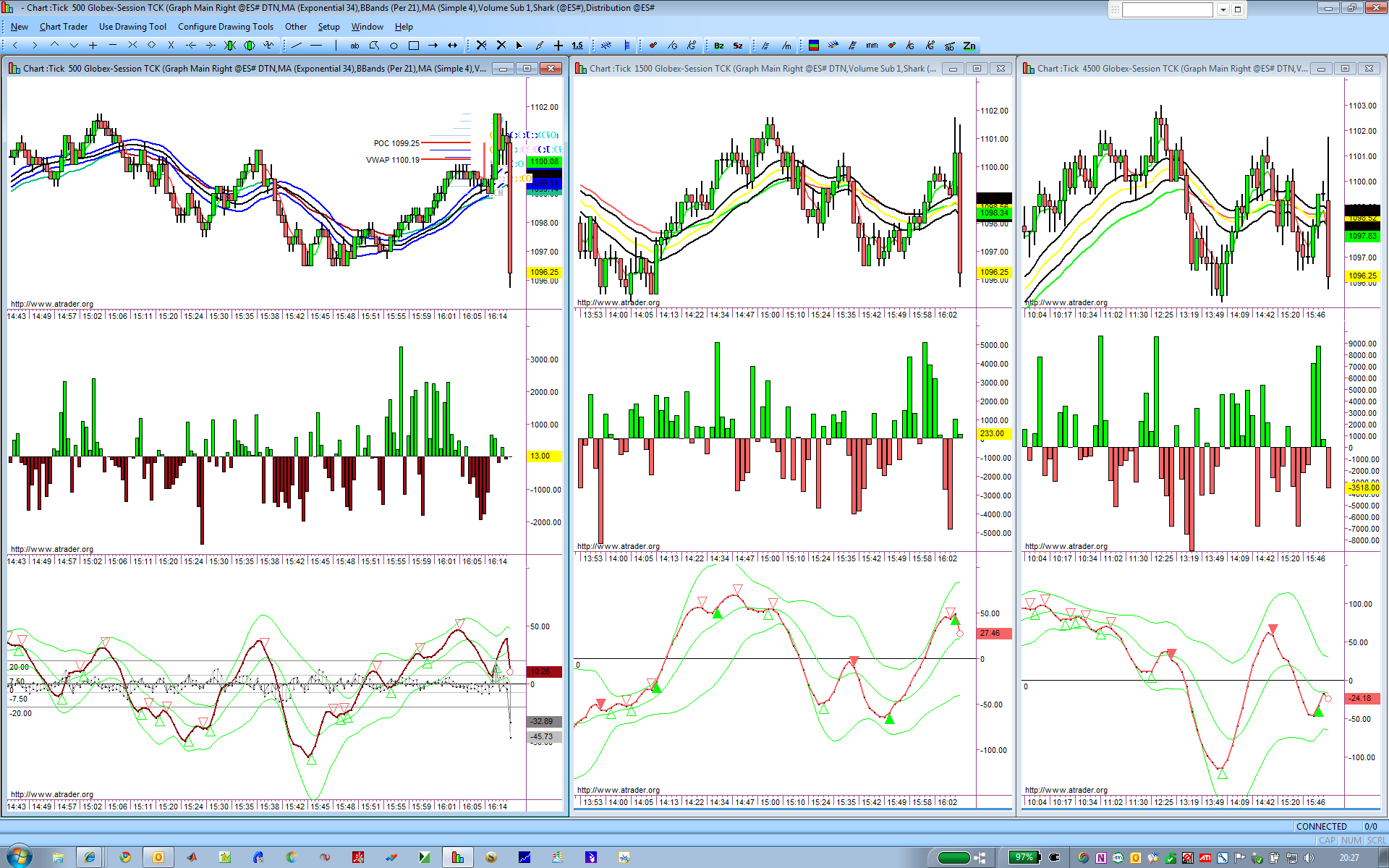
Task: Click the atrader.org link in Tick 1500 volume pane
Action: click(x=619, y=546)
